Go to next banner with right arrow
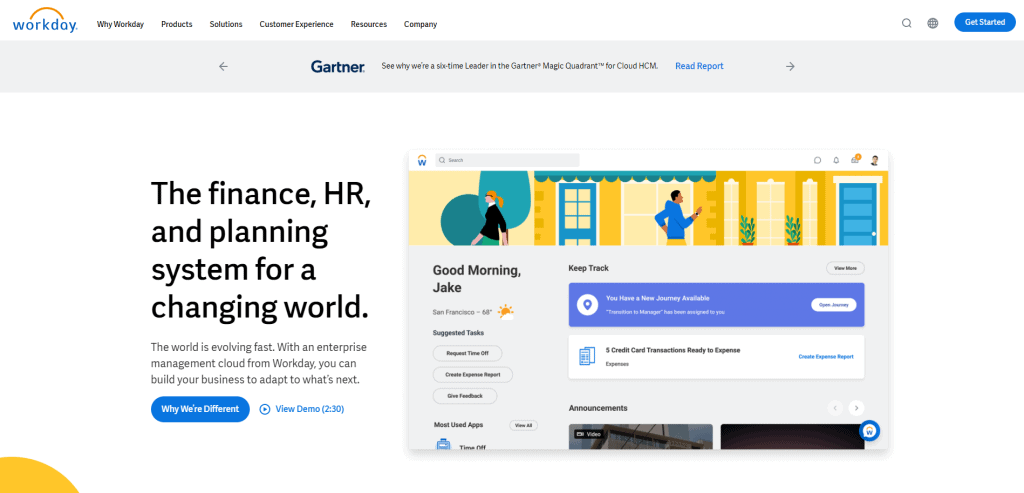 coord(790,66)
